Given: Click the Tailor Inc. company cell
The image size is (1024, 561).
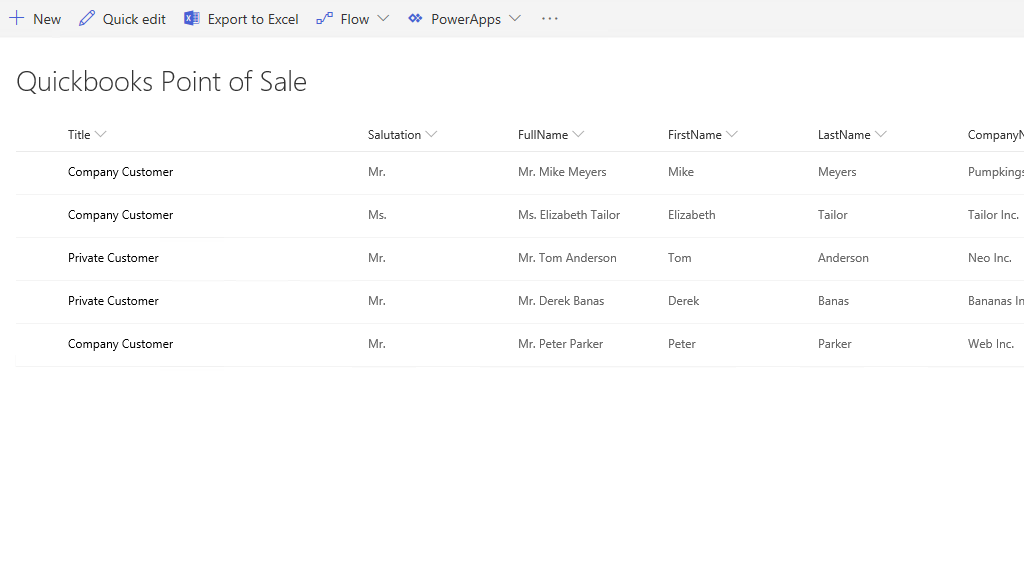Looking at the screenshot, I should point(993,215).
